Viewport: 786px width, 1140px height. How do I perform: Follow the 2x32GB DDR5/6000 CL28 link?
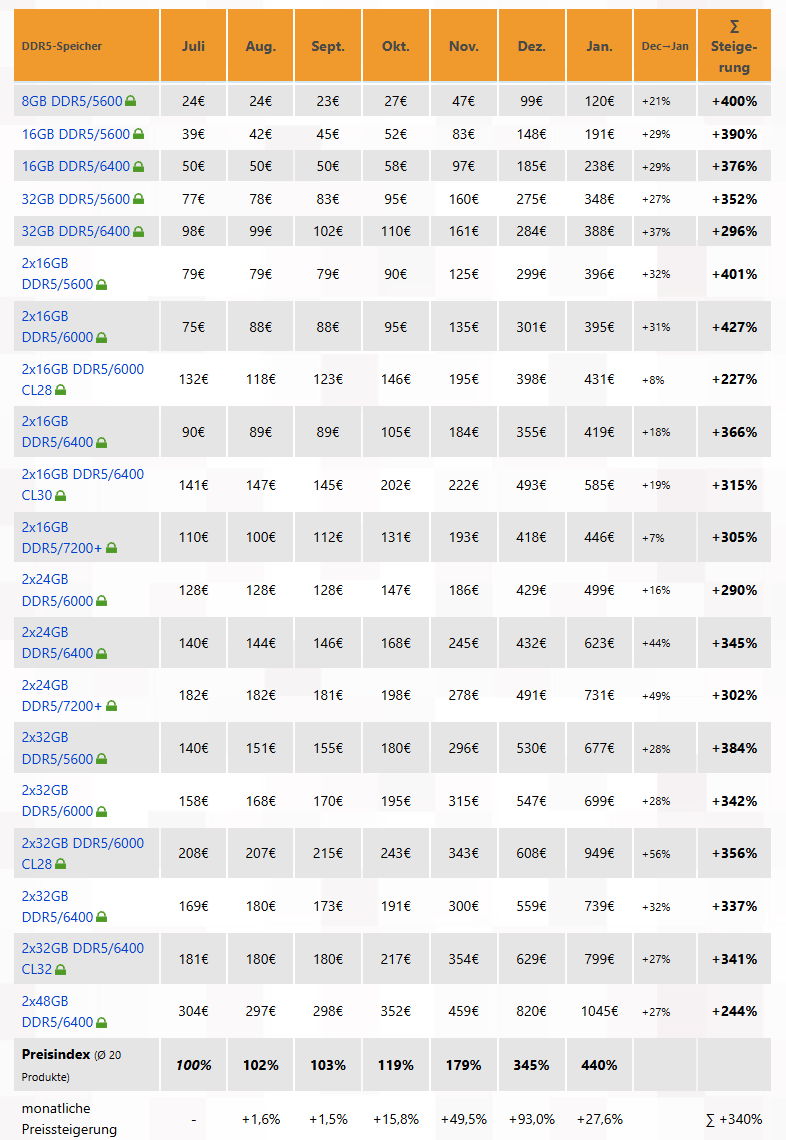83,853
